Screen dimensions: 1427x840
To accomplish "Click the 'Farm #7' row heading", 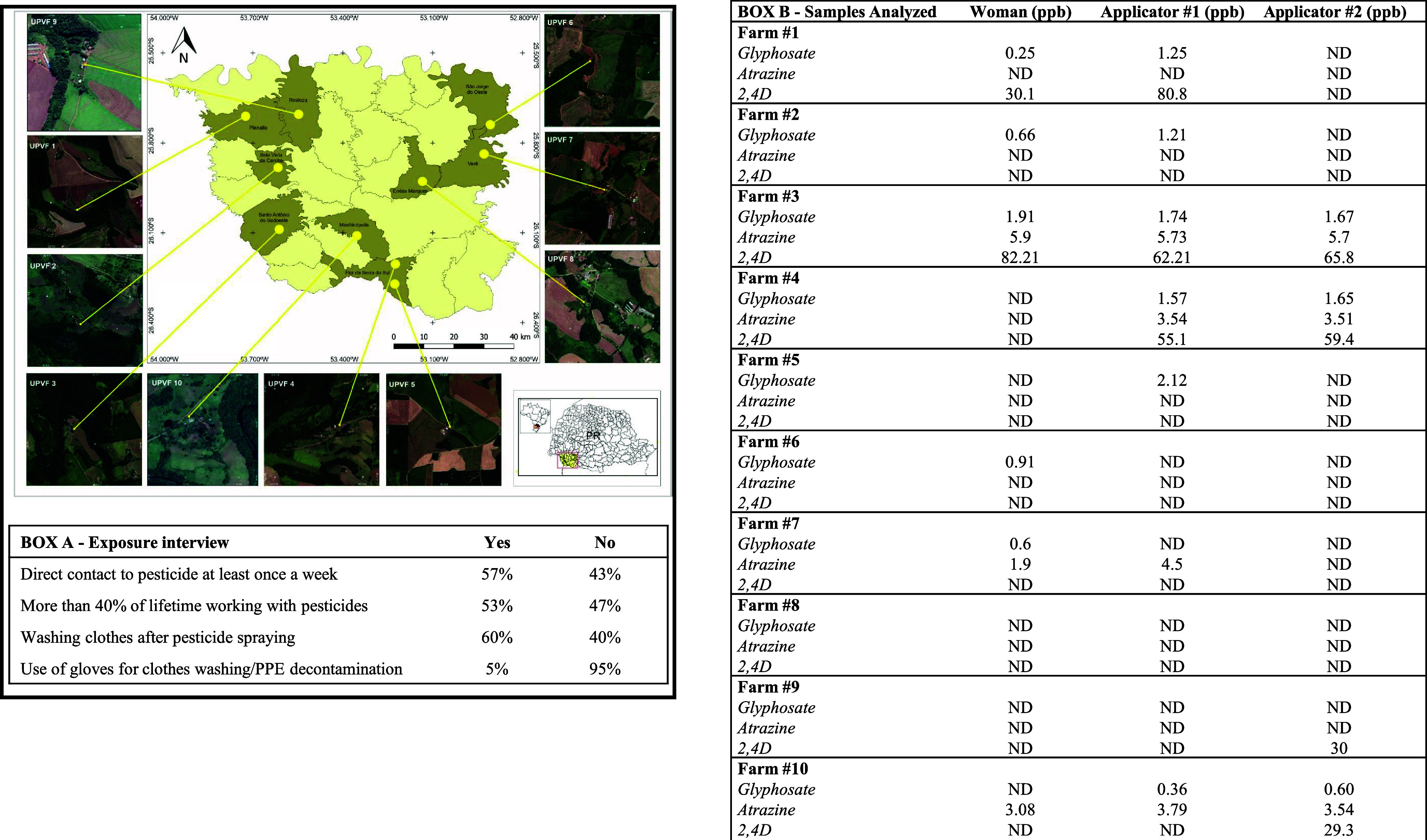I will click(x=768, y=524).
